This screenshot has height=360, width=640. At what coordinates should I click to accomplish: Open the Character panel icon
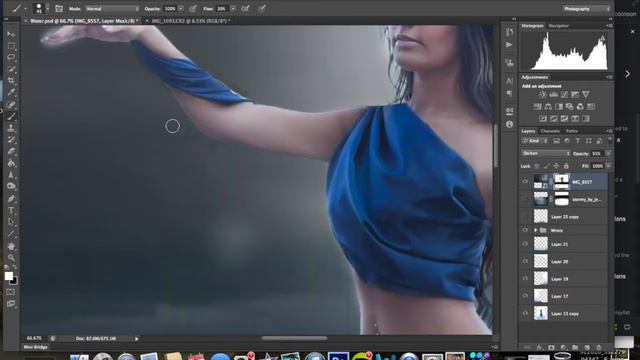pos(509,81)
